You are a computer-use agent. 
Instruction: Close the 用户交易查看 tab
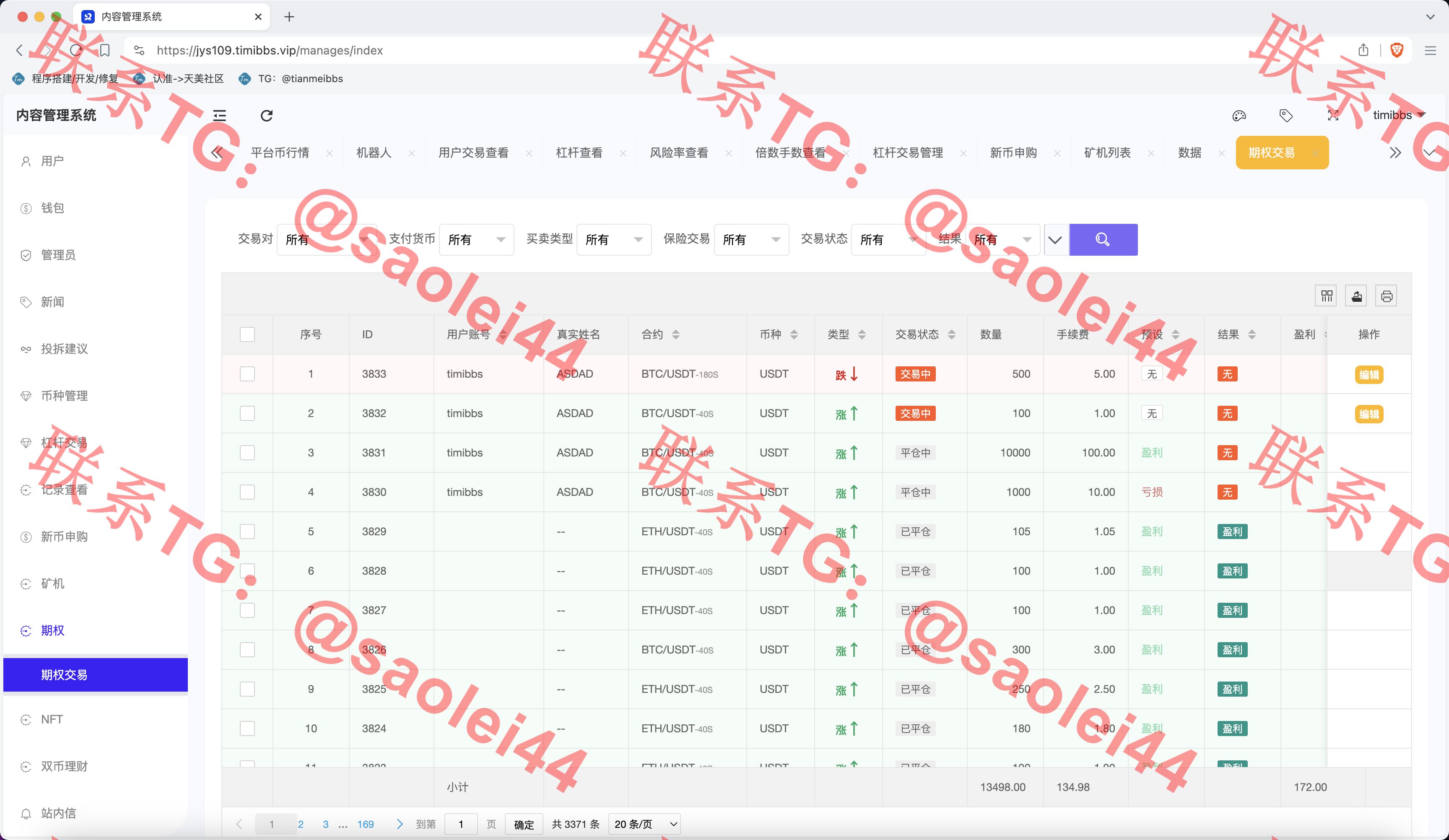(x=529, y=153)
